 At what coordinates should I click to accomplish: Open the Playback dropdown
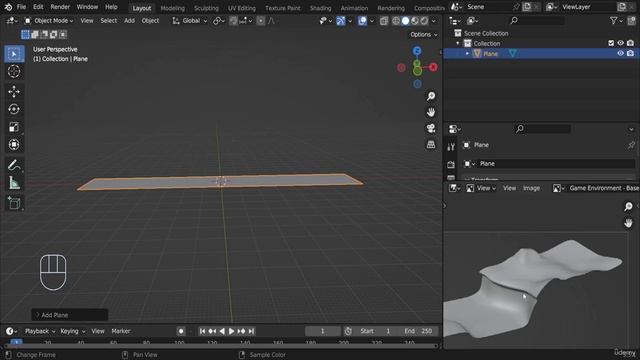40,331
